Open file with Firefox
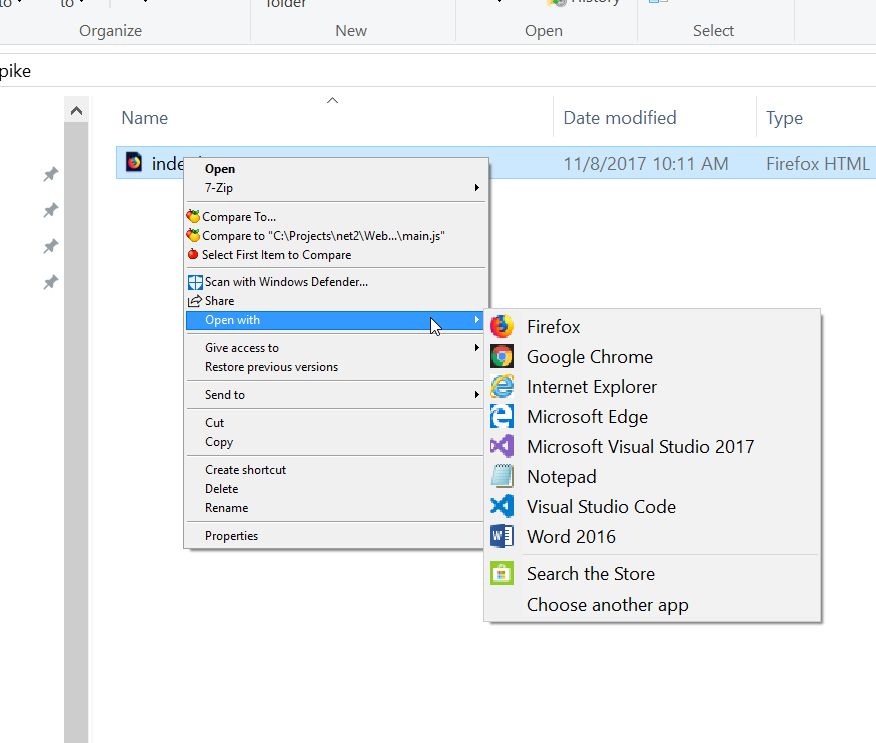This screenshot has width=876, height=743. [652, 326]
